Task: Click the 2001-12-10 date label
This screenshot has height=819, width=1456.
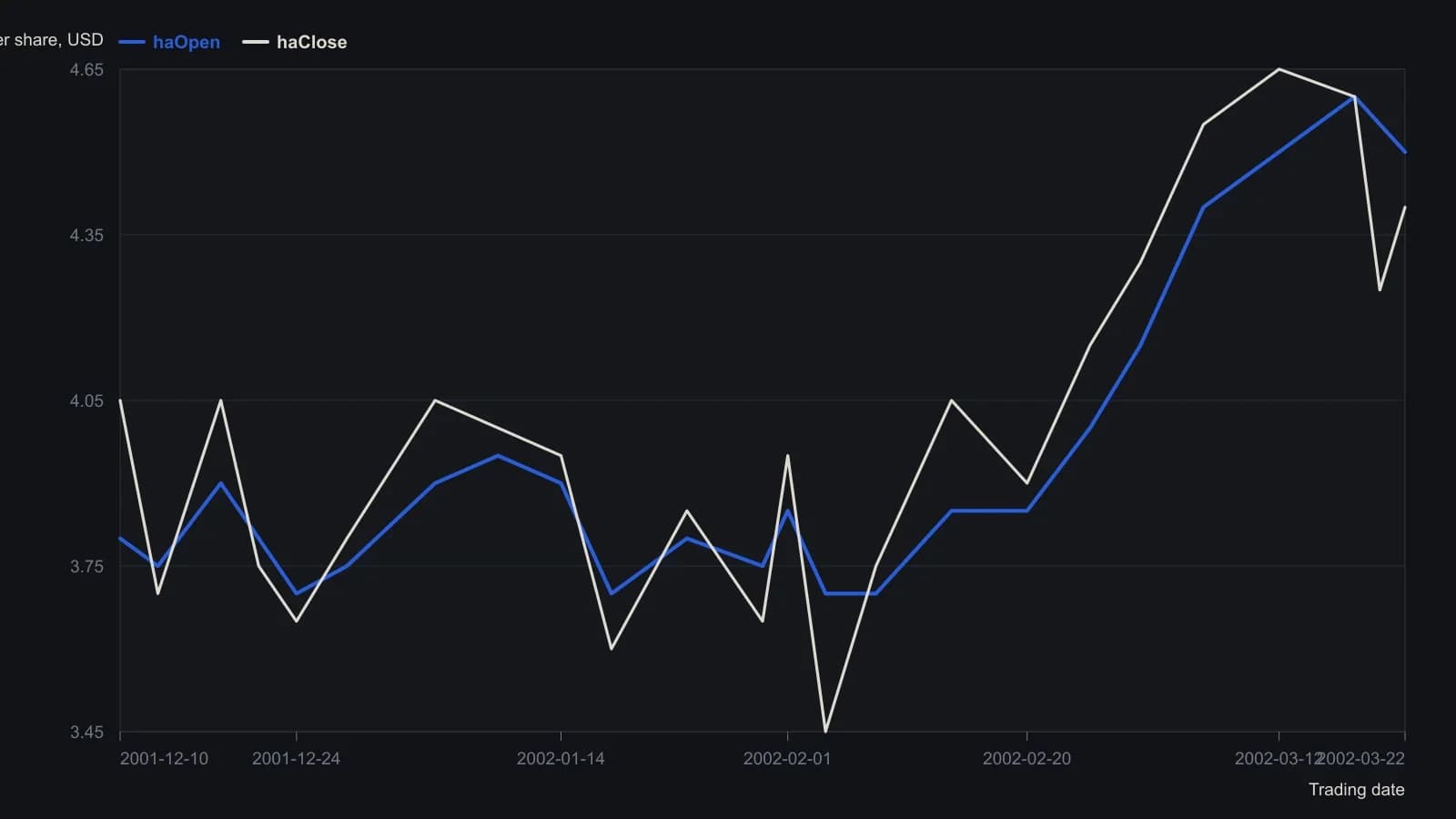Action: (164, 759)
